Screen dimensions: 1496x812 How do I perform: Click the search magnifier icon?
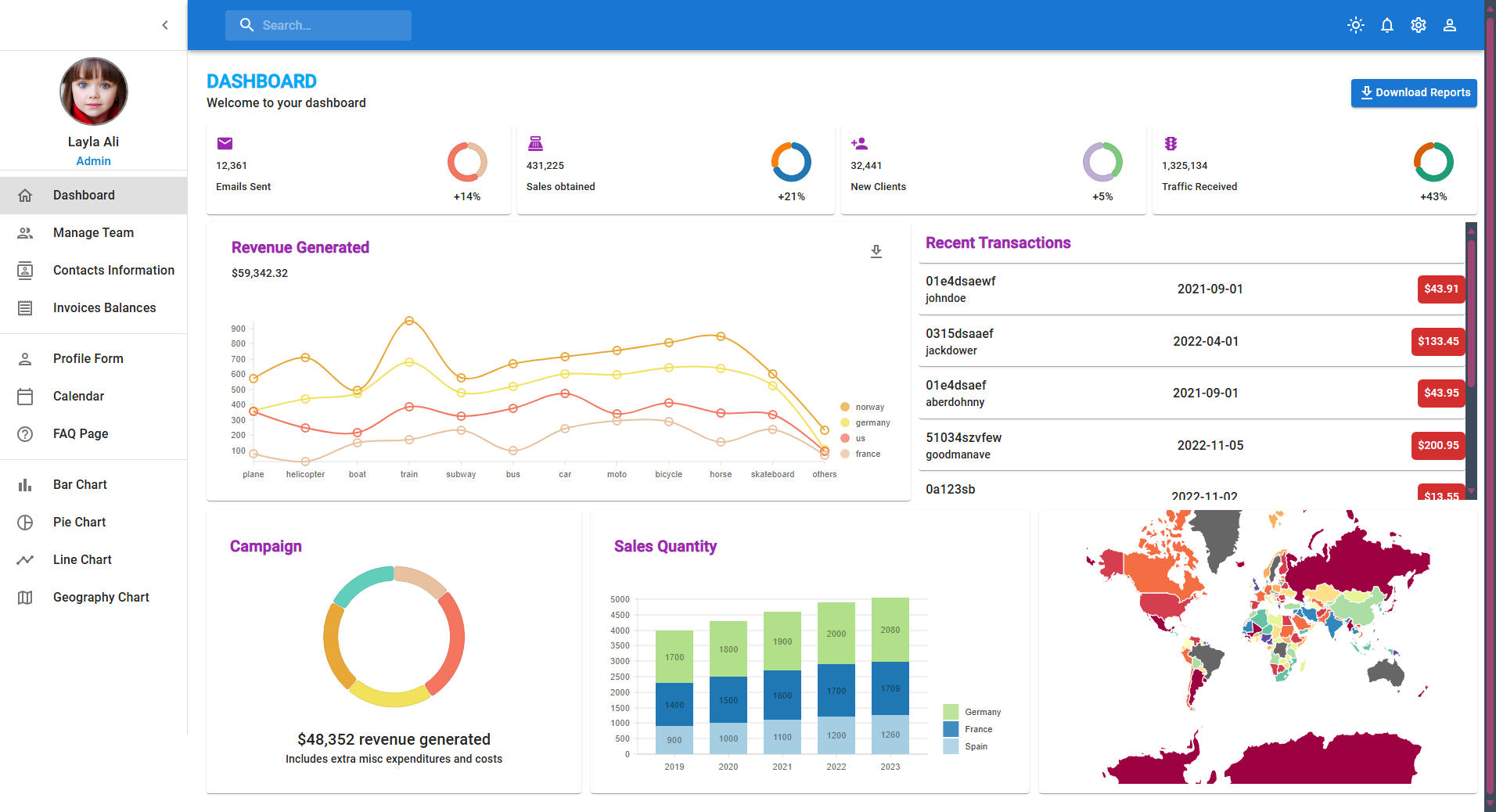[x=247, y=25]
